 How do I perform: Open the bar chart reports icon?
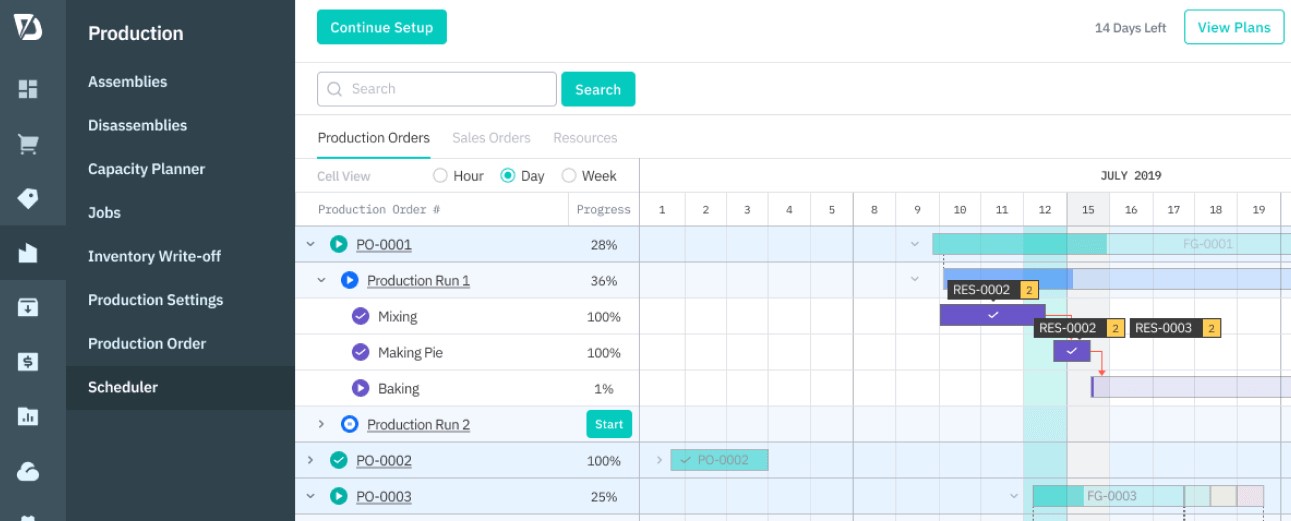coord(28,416)
